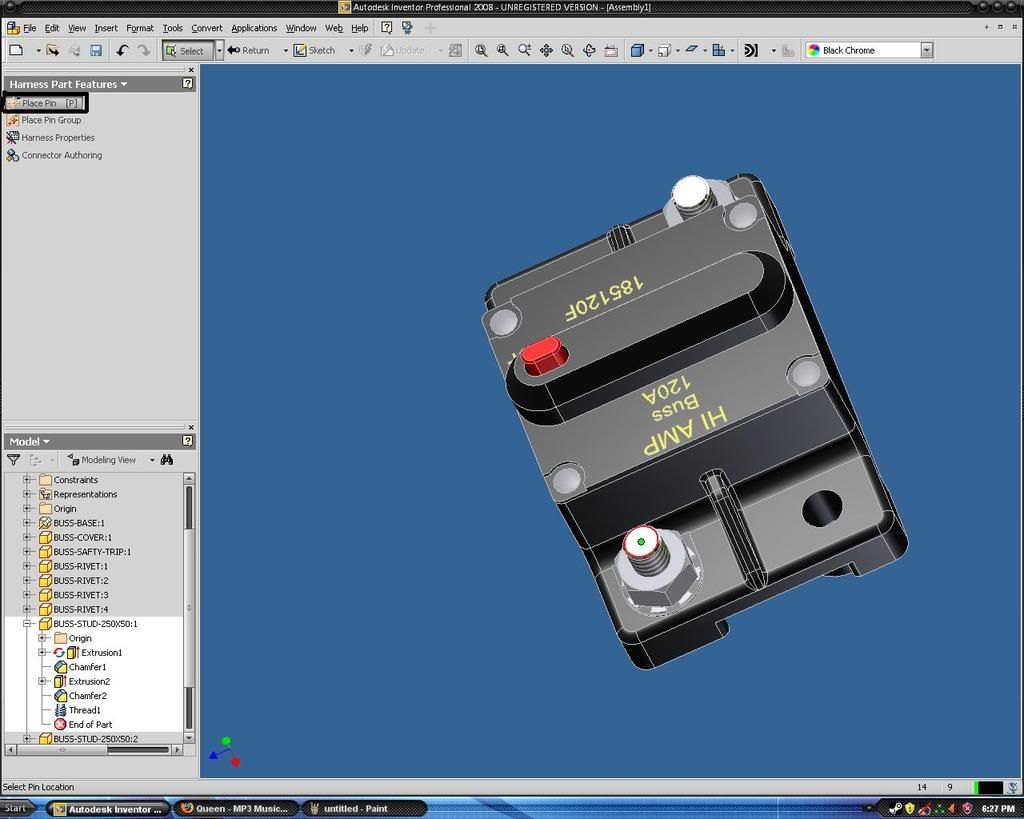Click the Redo arrow icon
This screenshot has height=819, width=1024.
pos(144,50)
